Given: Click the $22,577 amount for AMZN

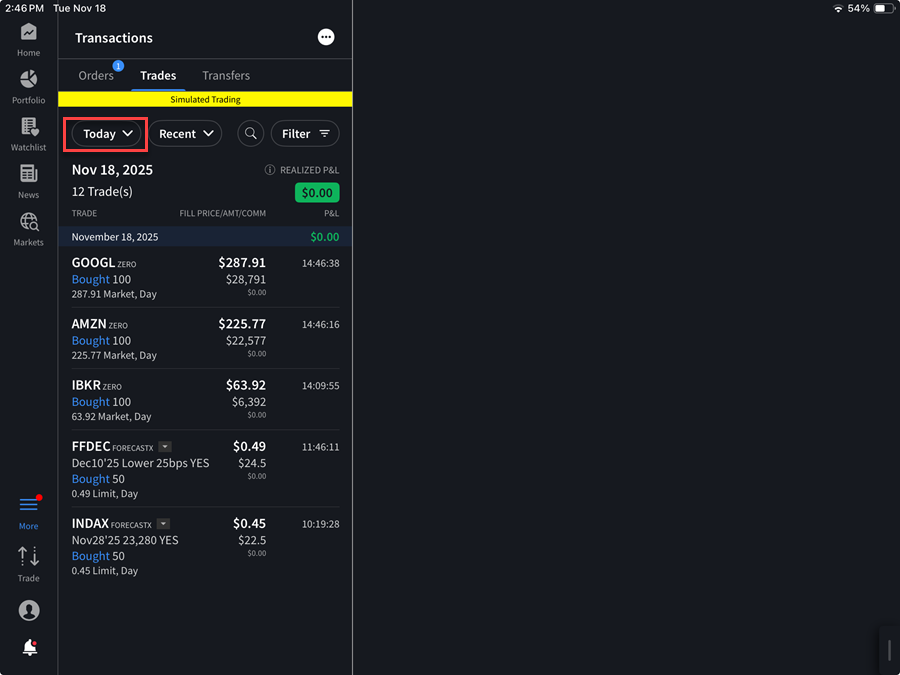Looking at the screenshot, I should pyautogui.click(x=246, y=341).
